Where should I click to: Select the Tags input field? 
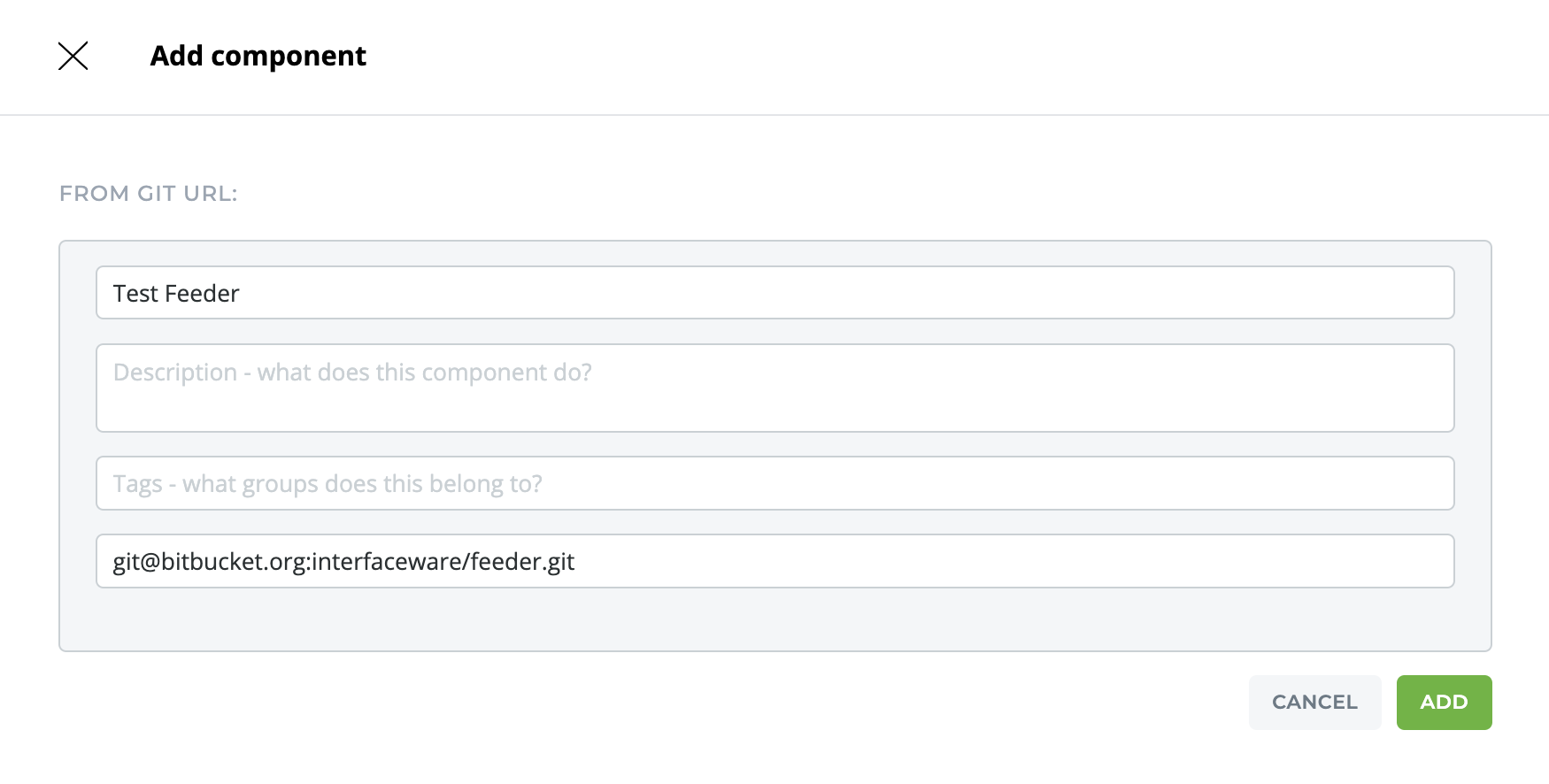774,483
